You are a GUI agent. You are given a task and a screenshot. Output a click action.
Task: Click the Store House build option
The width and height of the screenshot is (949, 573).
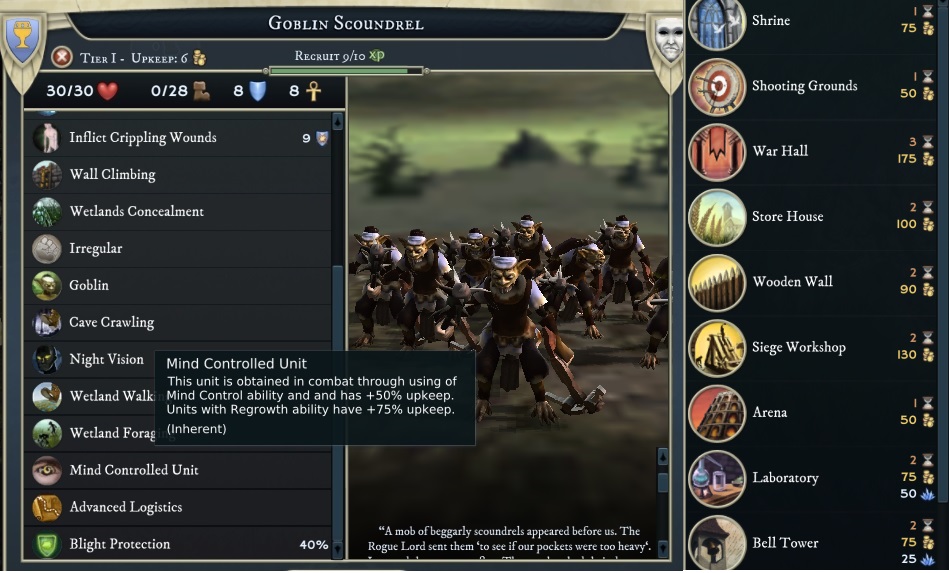pyautogui.click(x=812, y=217)
